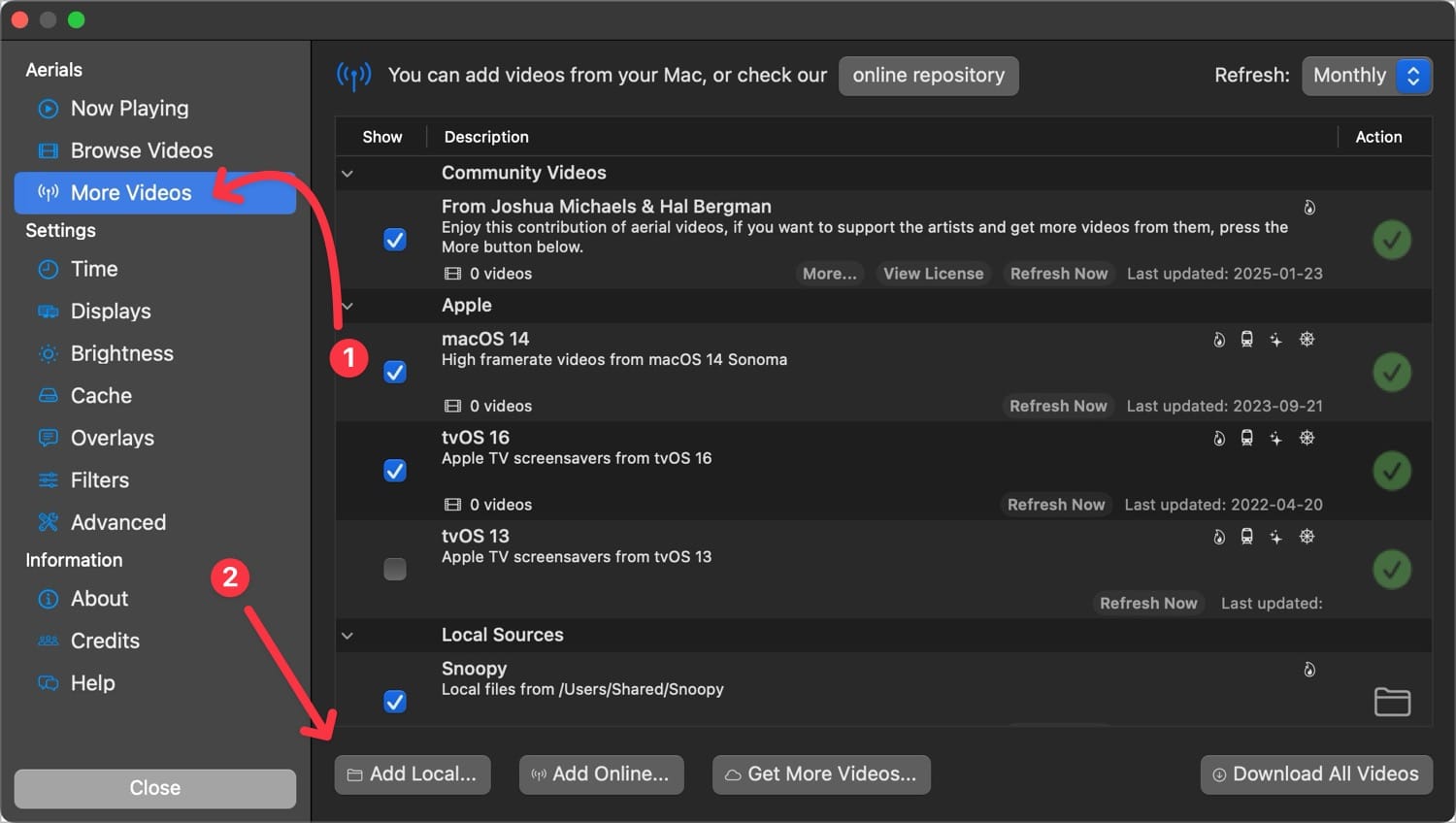Screen dimensions: 1456x823
Task: Click the ship wheel icon in the tvOS 13 row
Action: pyautogui.click(x=1307, y=537)
